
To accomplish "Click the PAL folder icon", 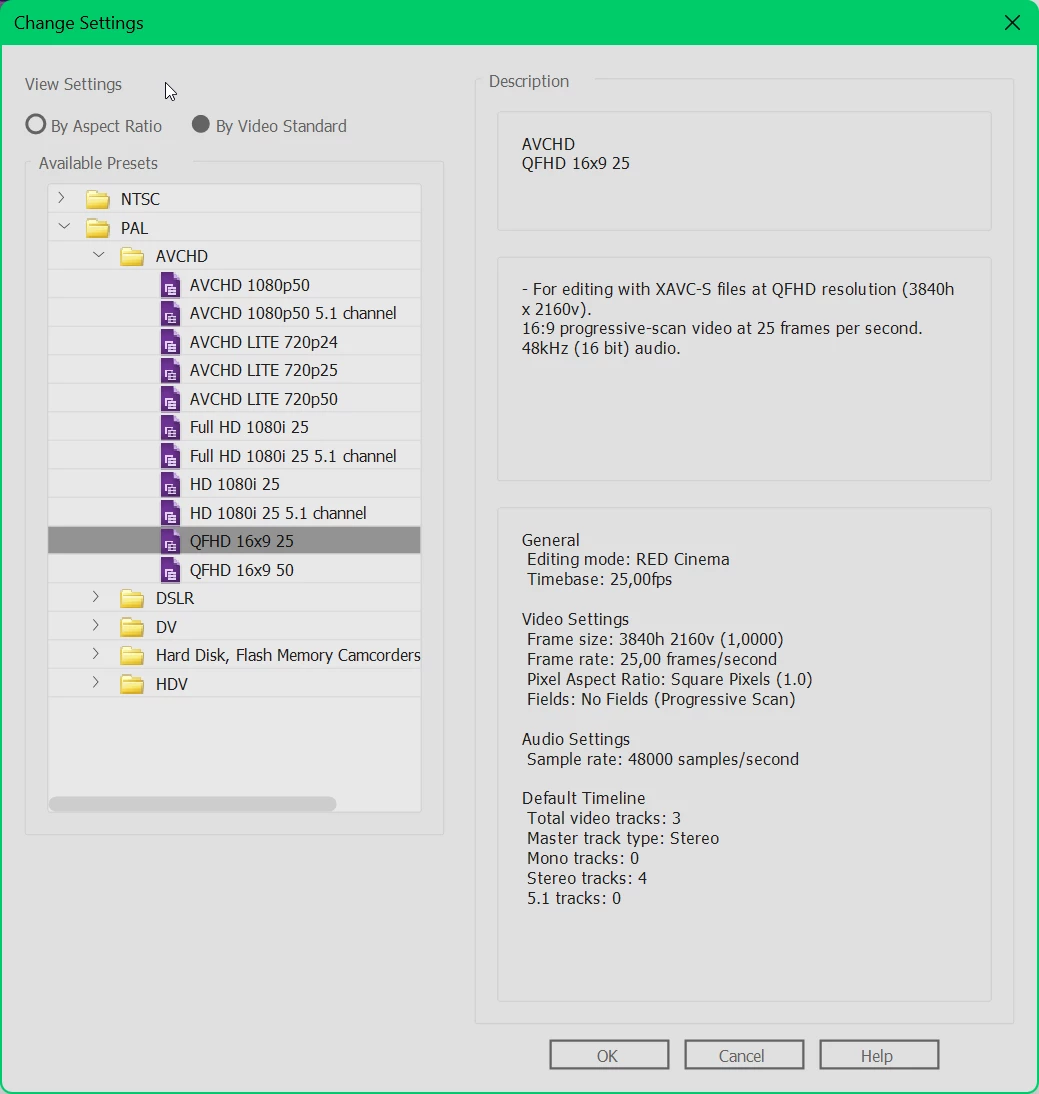I will pyautogui.click(x=98, y=228).
